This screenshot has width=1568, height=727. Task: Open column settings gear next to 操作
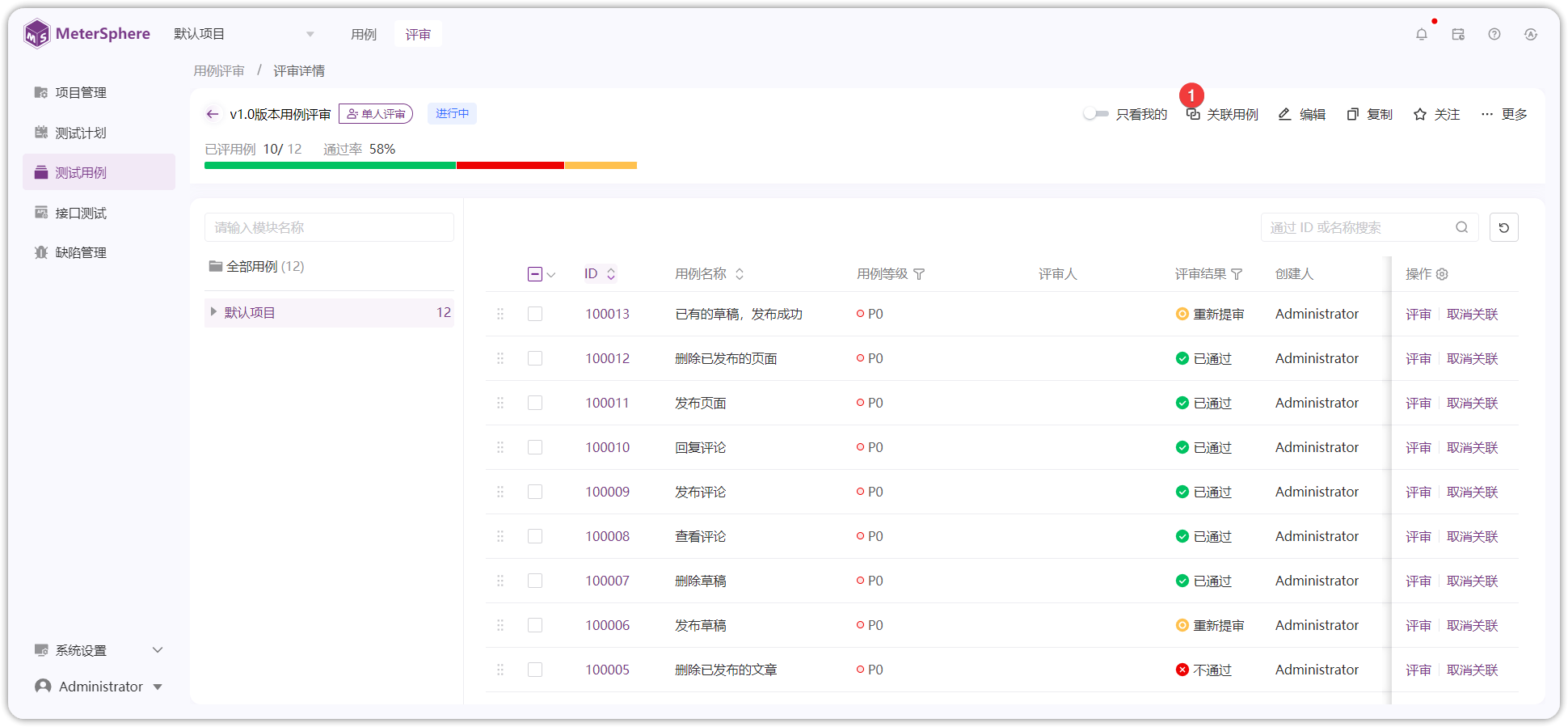[1442, 274]
